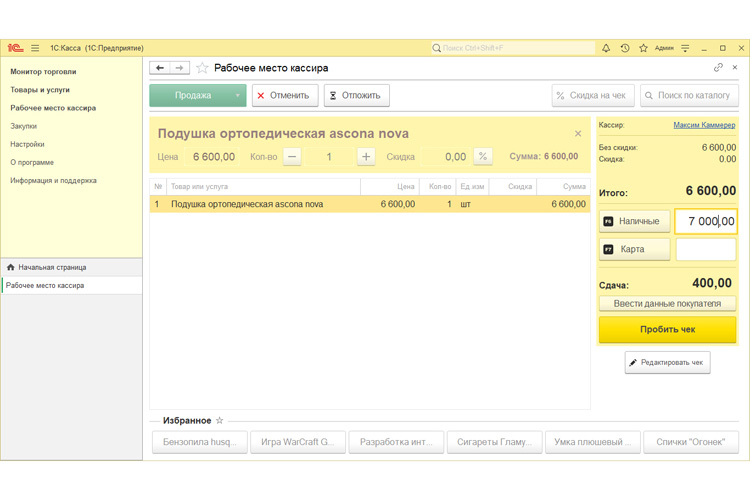750x500 pixels.
Task: Open title bar settings dropdown icon
Action: point(686,48)
